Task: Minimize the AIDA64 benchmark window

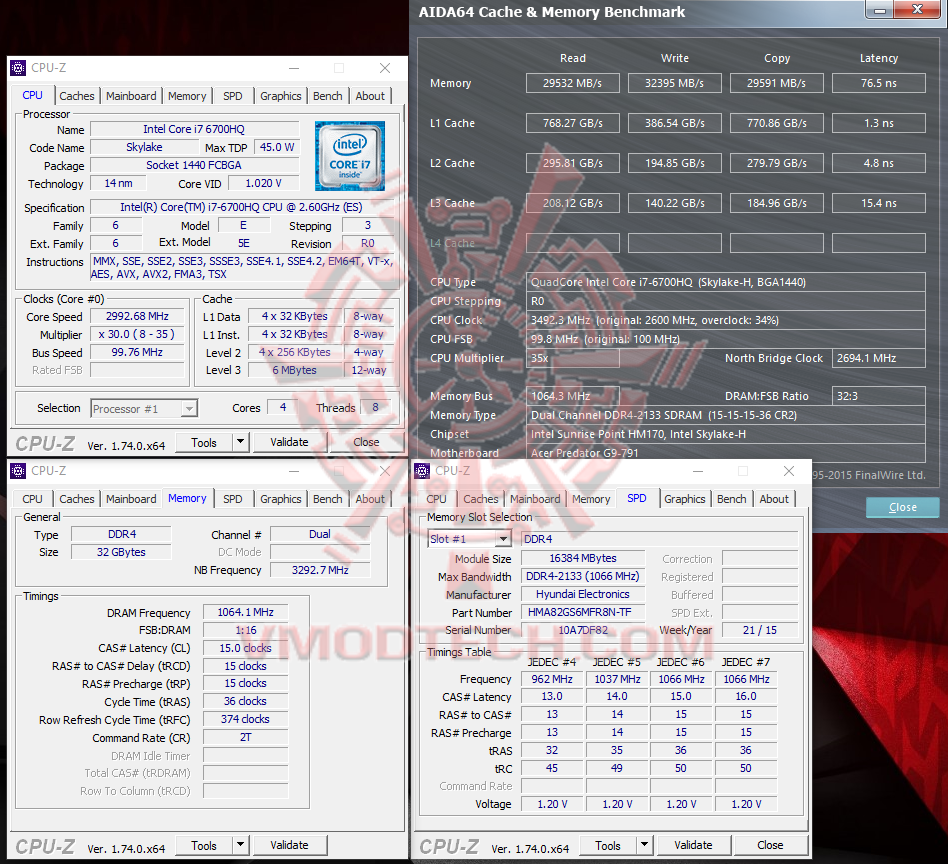Action: 880,10
